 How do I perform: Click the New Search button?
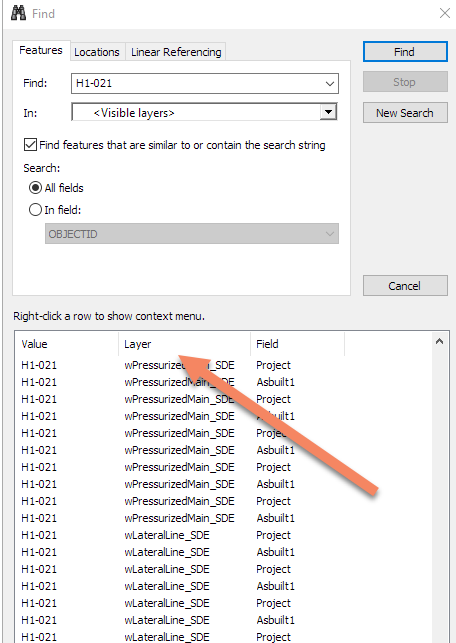[x=405, y=113]
